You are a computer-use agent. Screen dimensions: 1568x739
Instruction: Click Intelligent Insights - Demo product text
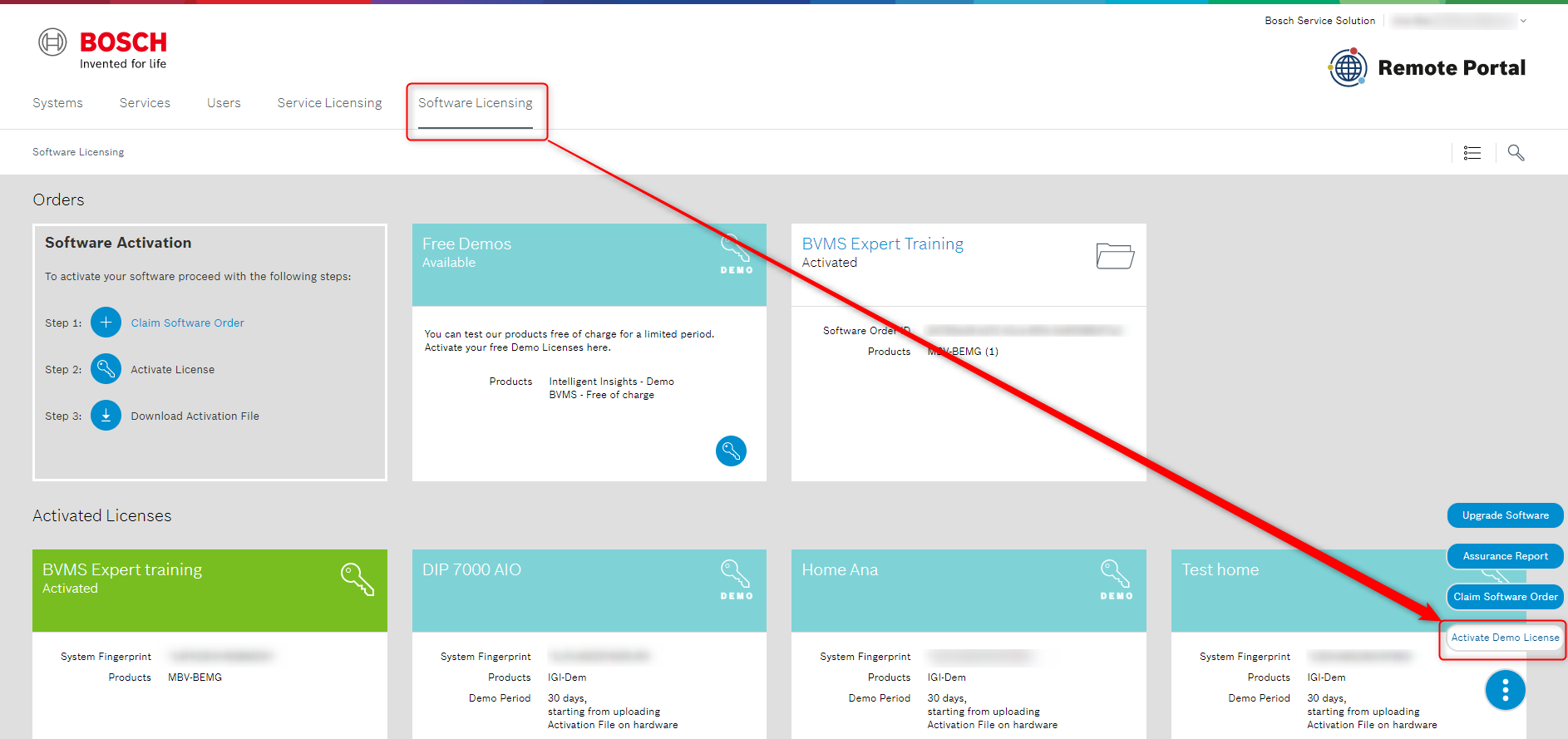tap(611, 382)
